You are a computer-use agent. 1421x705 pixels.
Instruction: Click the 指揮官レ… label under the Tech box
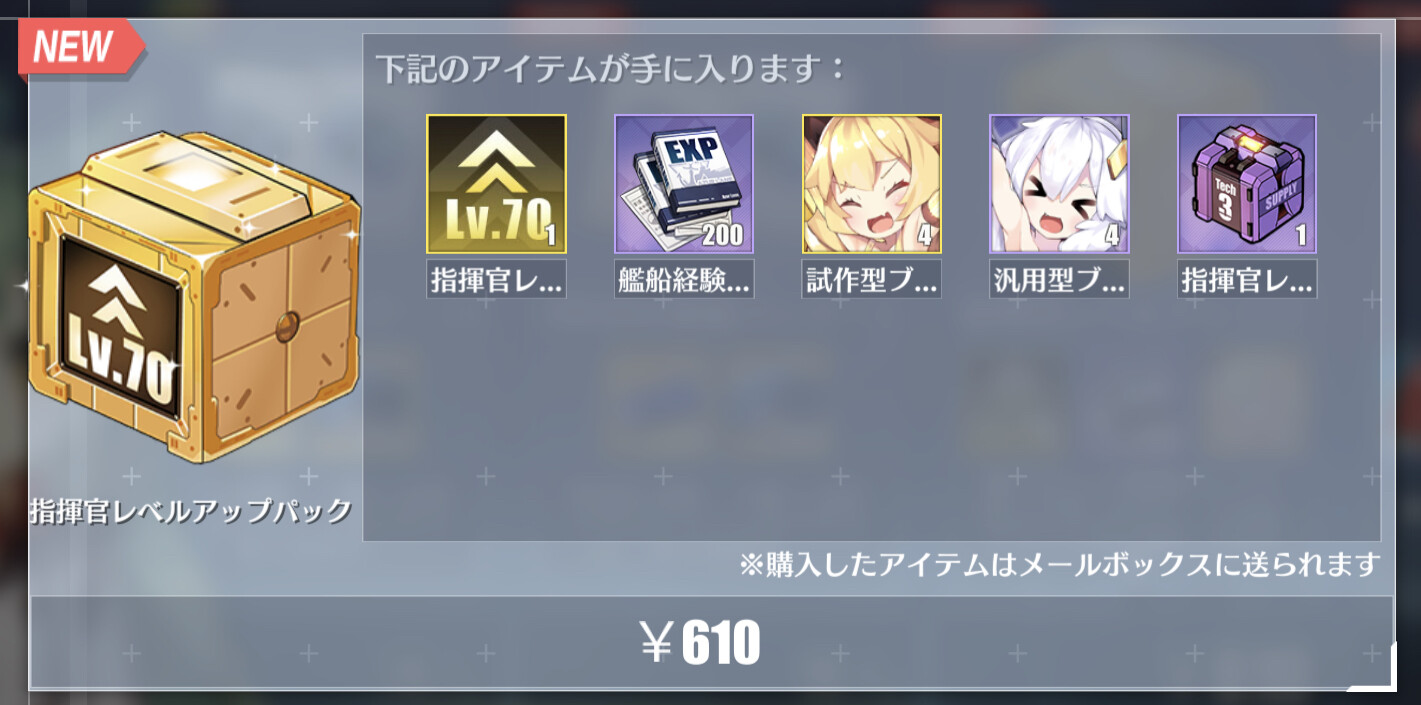pyautogui.click(x=1247, y=279)
